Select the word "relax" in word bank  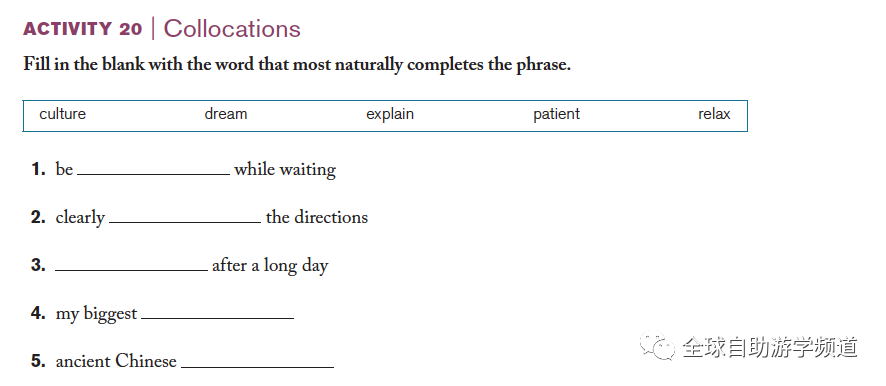[x=714, y=114]
